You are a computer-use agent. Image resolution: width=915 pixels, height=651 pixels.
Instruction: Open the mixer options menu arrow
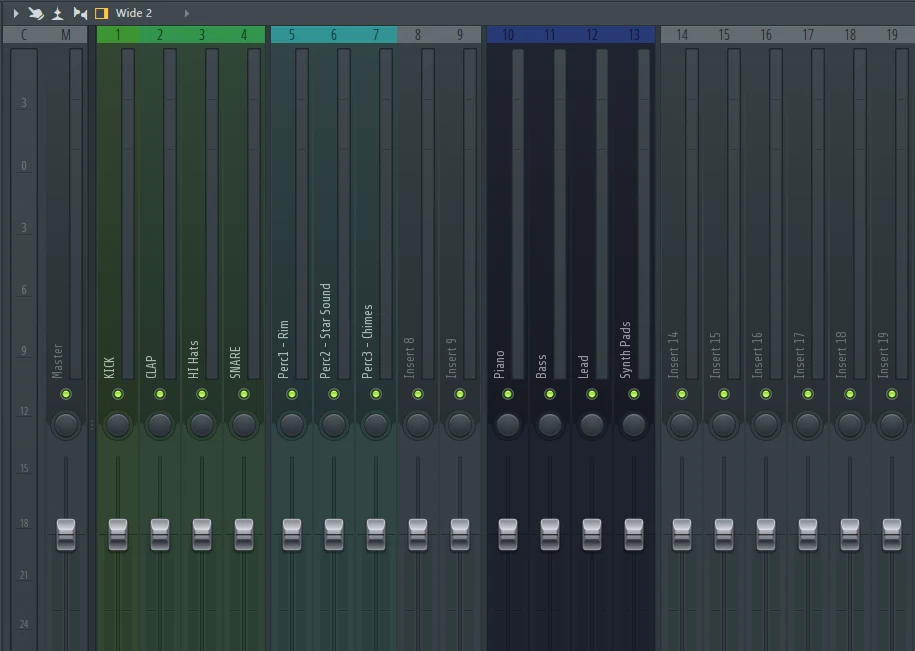[15, 13]
